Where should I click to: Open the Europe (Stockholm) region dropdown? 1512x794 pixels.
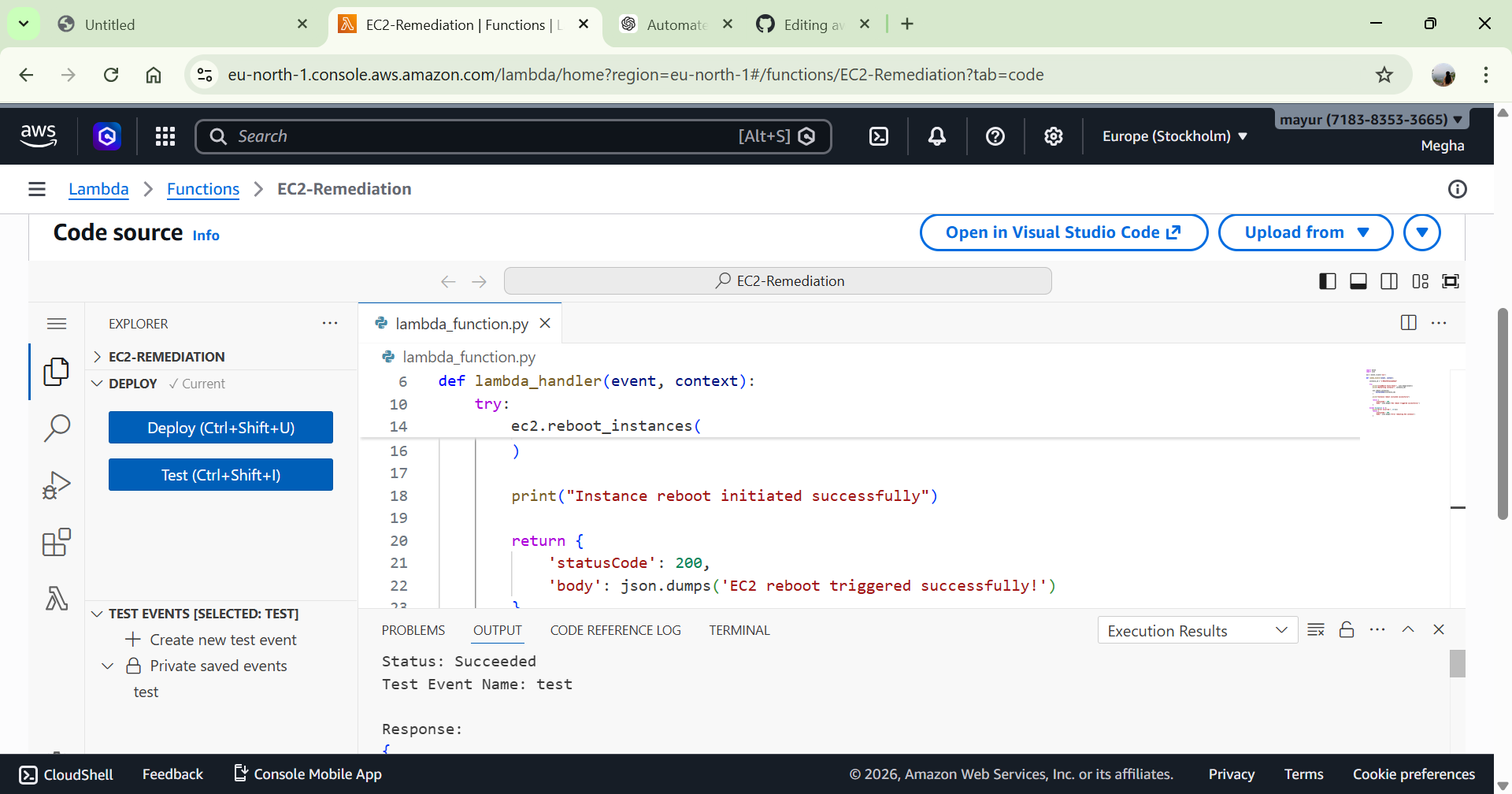1174,136
